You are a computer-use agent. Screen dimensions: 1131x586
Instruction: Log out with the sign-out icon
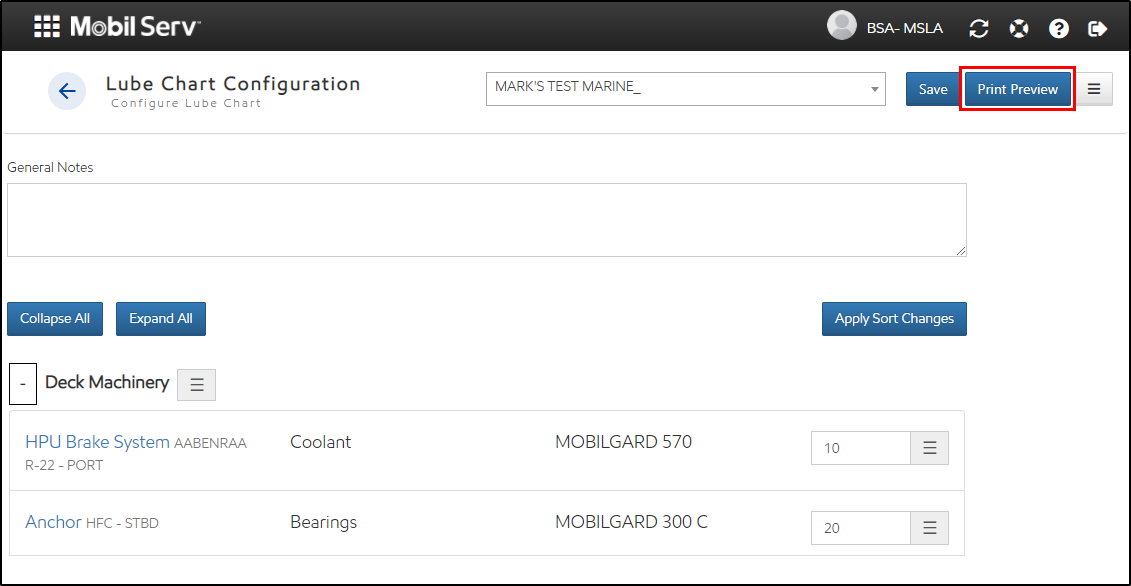1097,27
